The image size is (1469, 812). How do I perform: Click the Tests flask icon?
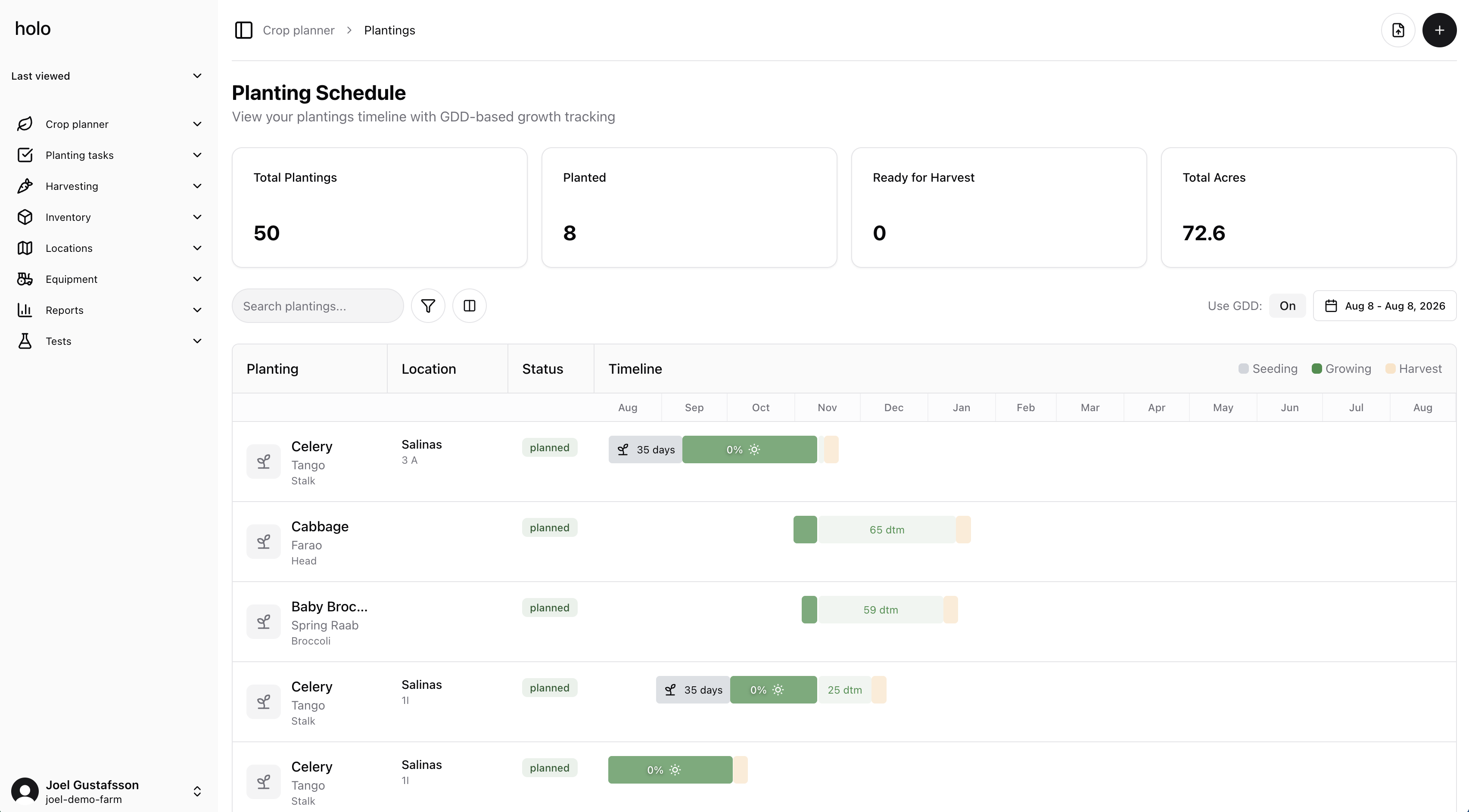(x=25, y=341)
